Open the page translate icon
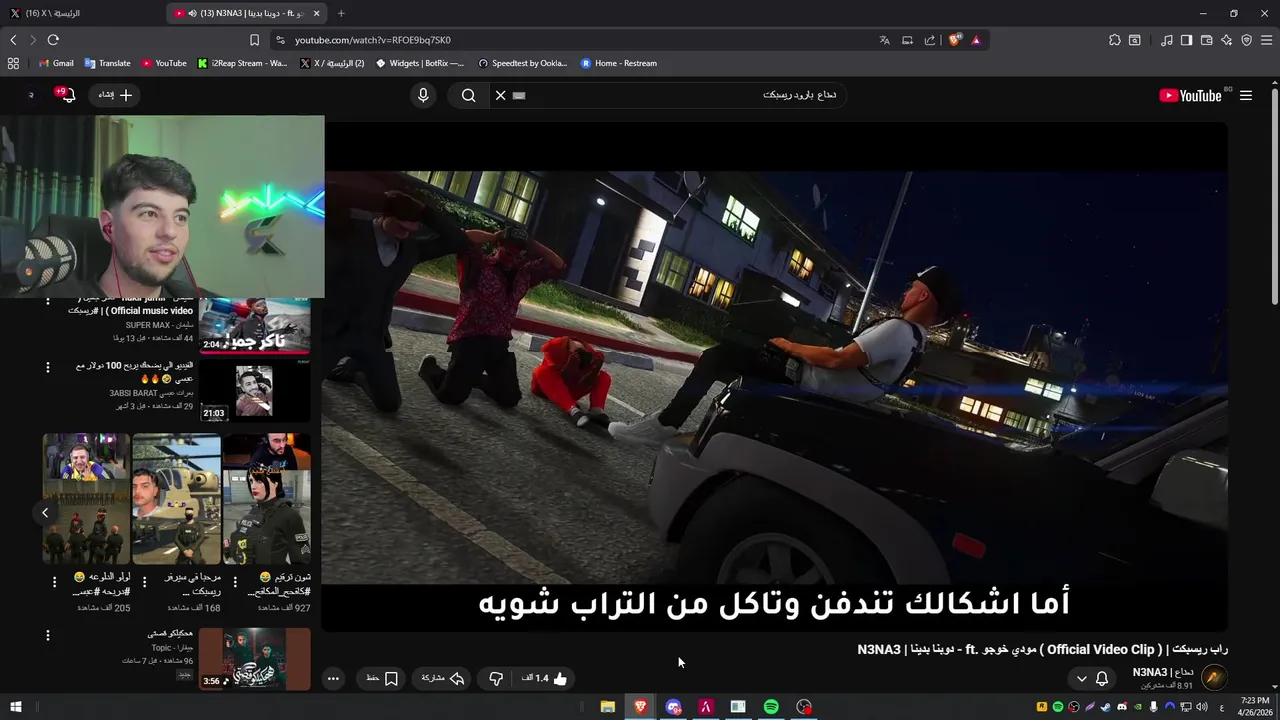This screenshot has height=720, width=1280. [884, 40]
